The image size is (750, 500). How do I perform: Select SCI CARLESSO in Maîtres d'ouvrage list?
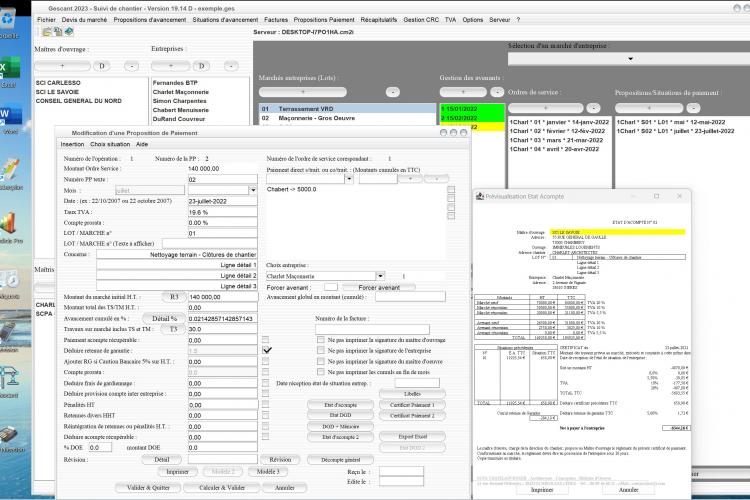click(x=58, y=83)
